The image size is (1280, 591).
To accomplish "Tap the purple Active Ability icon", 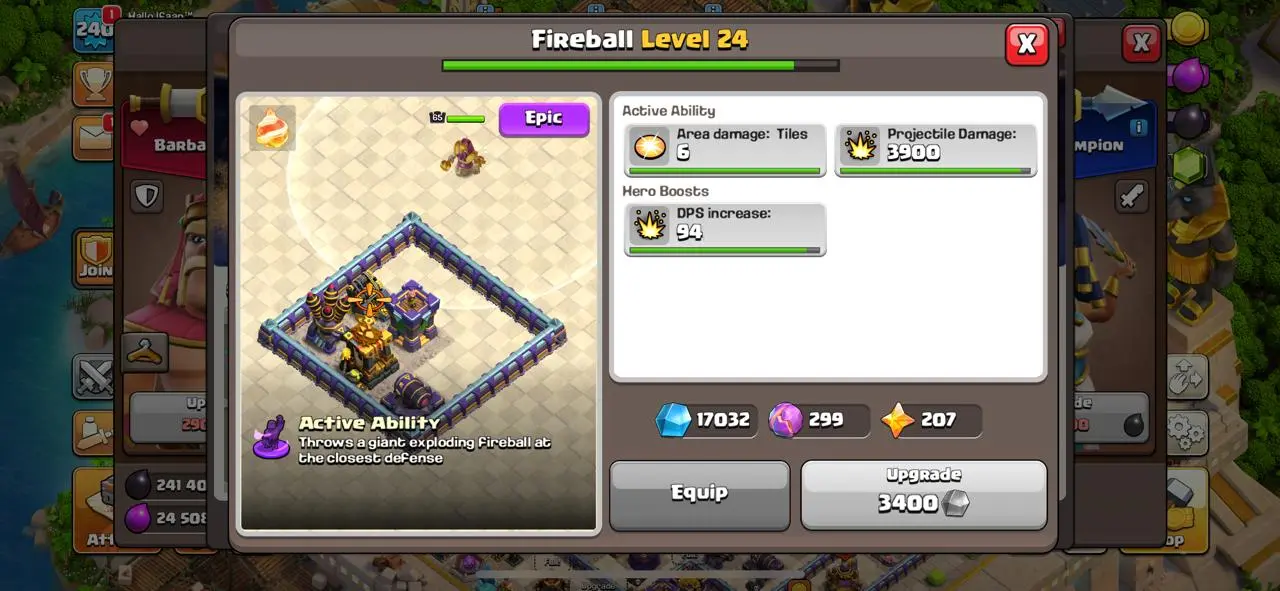I will [x=271, y=437].
